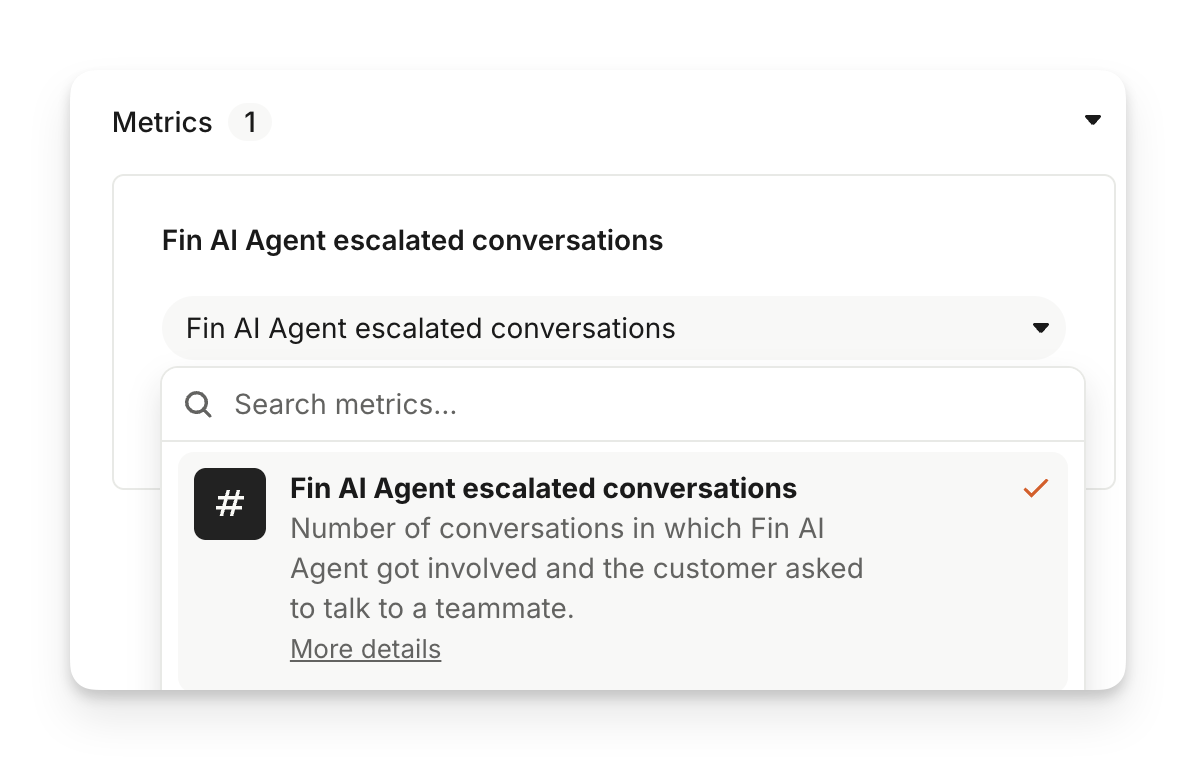Image resolution: width=1196 pixels, height=760 pixels.
Task: Click the metric description about teammate requests
Action: pos(576,568)
